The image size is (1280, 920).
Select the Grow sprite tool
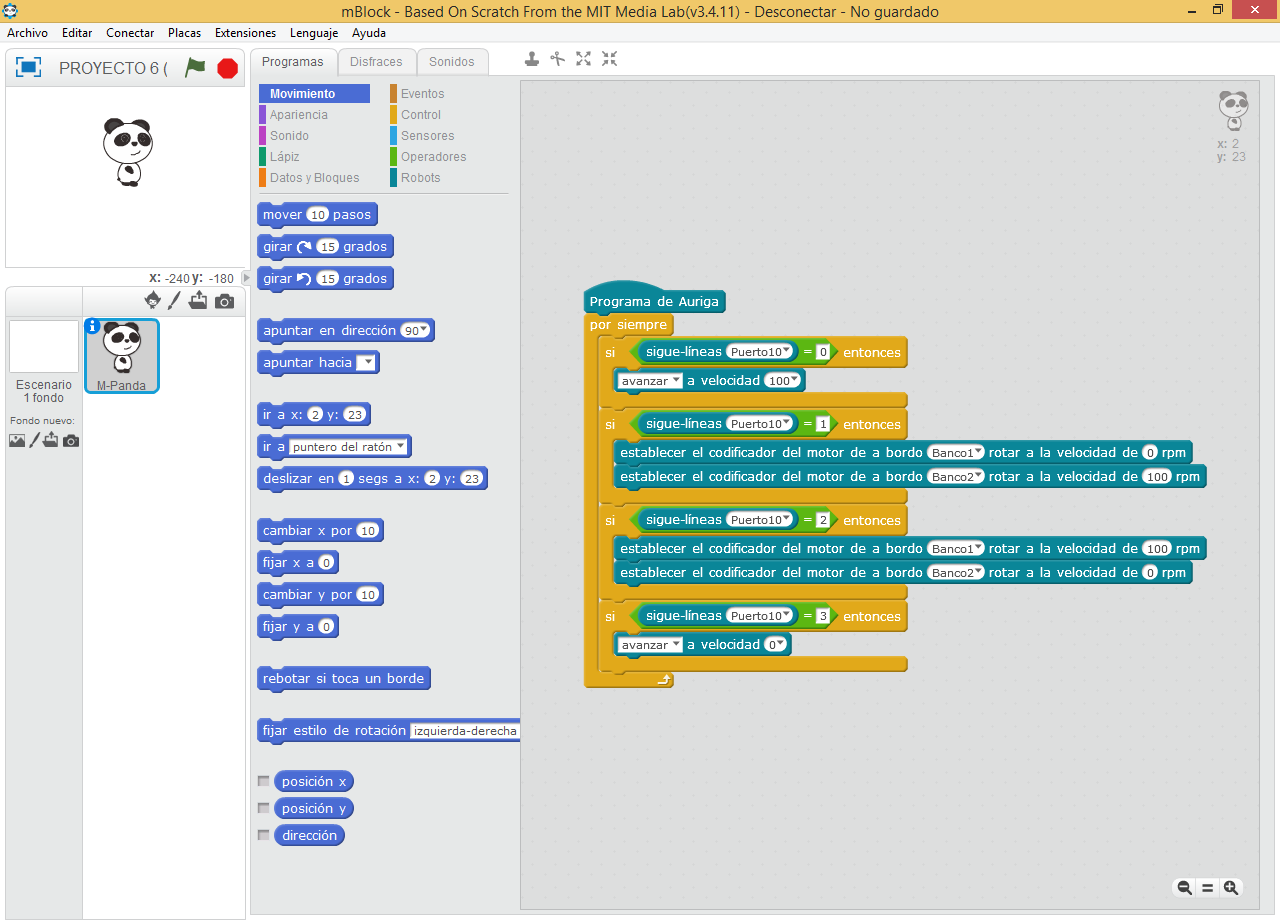pos(583,59)
